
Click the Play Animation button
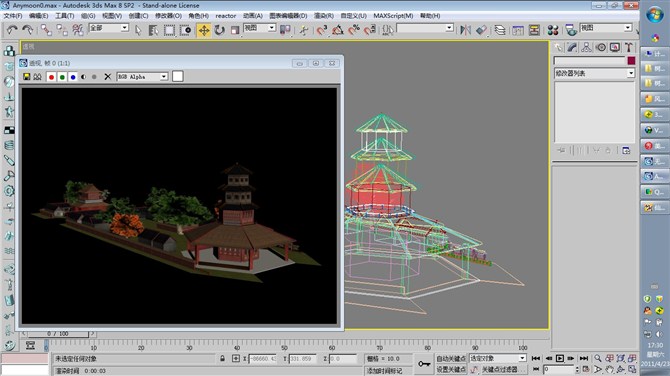point(560,358)
